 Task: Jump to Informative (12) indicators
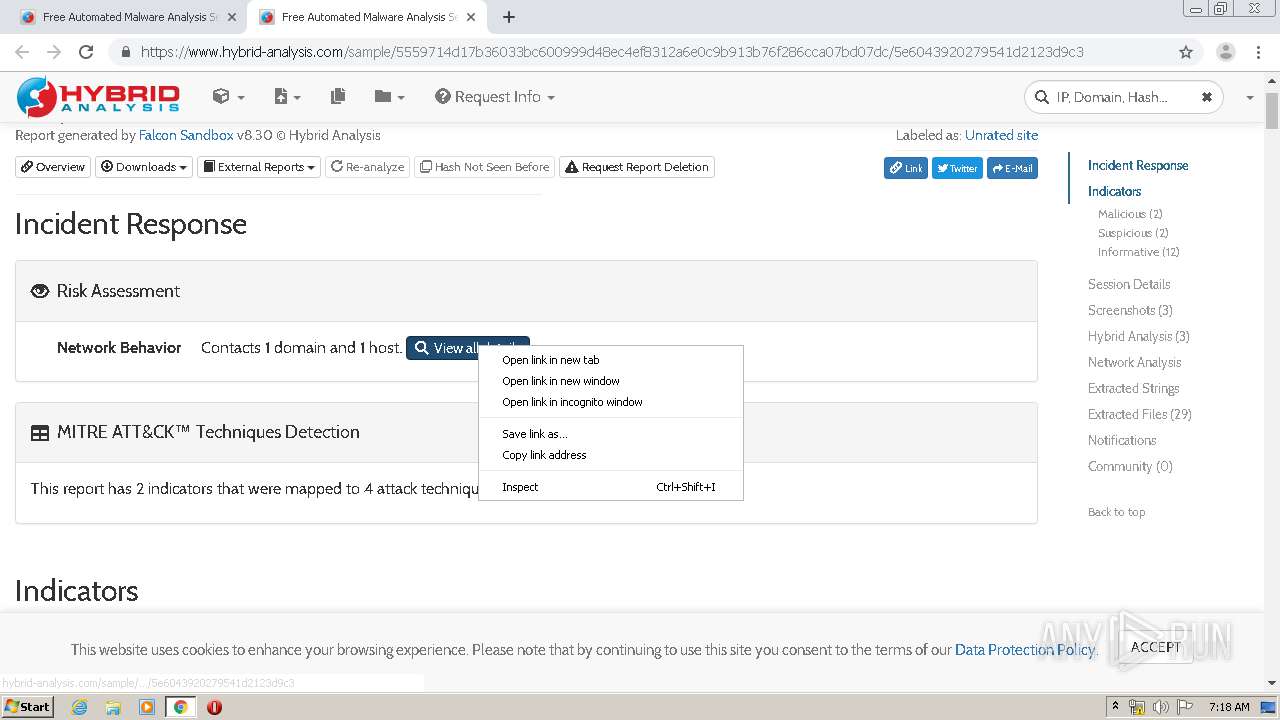coord(1139,252)
